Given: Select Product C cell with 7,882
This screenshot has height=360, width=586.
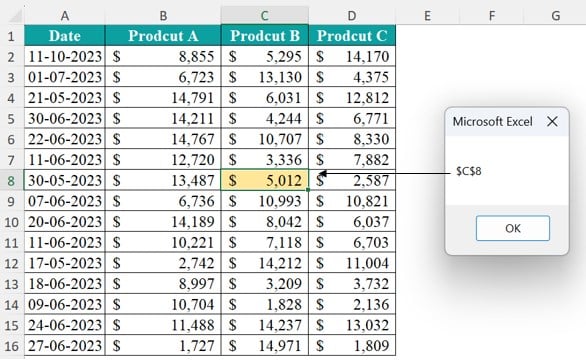Looking at the screenshot, I should pos(352,160).
